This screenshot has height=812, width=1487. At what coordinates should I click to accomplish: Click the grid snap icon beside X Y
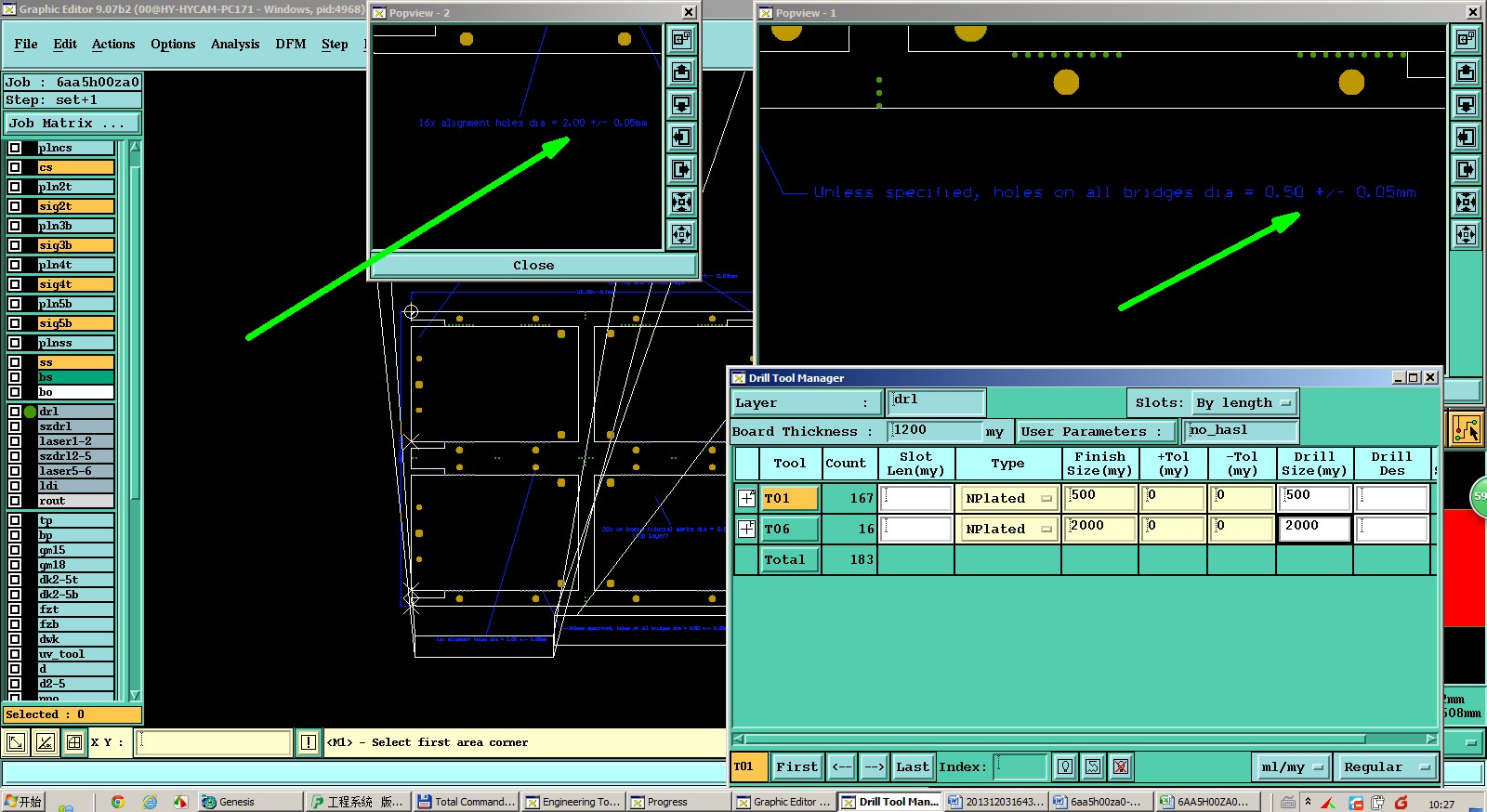74,742
